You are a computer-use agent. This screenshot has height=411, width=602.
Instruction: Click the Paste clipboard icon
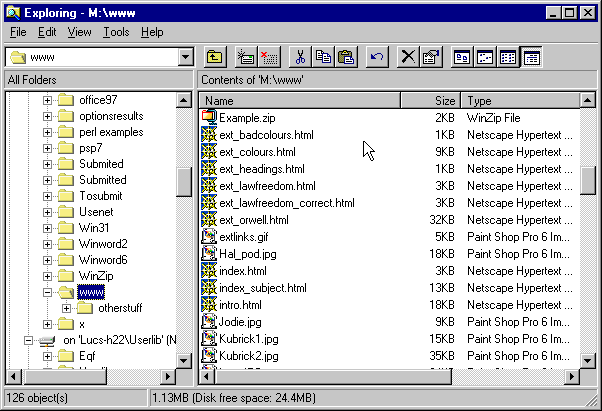pyautogui.click(x=346, y=58)
